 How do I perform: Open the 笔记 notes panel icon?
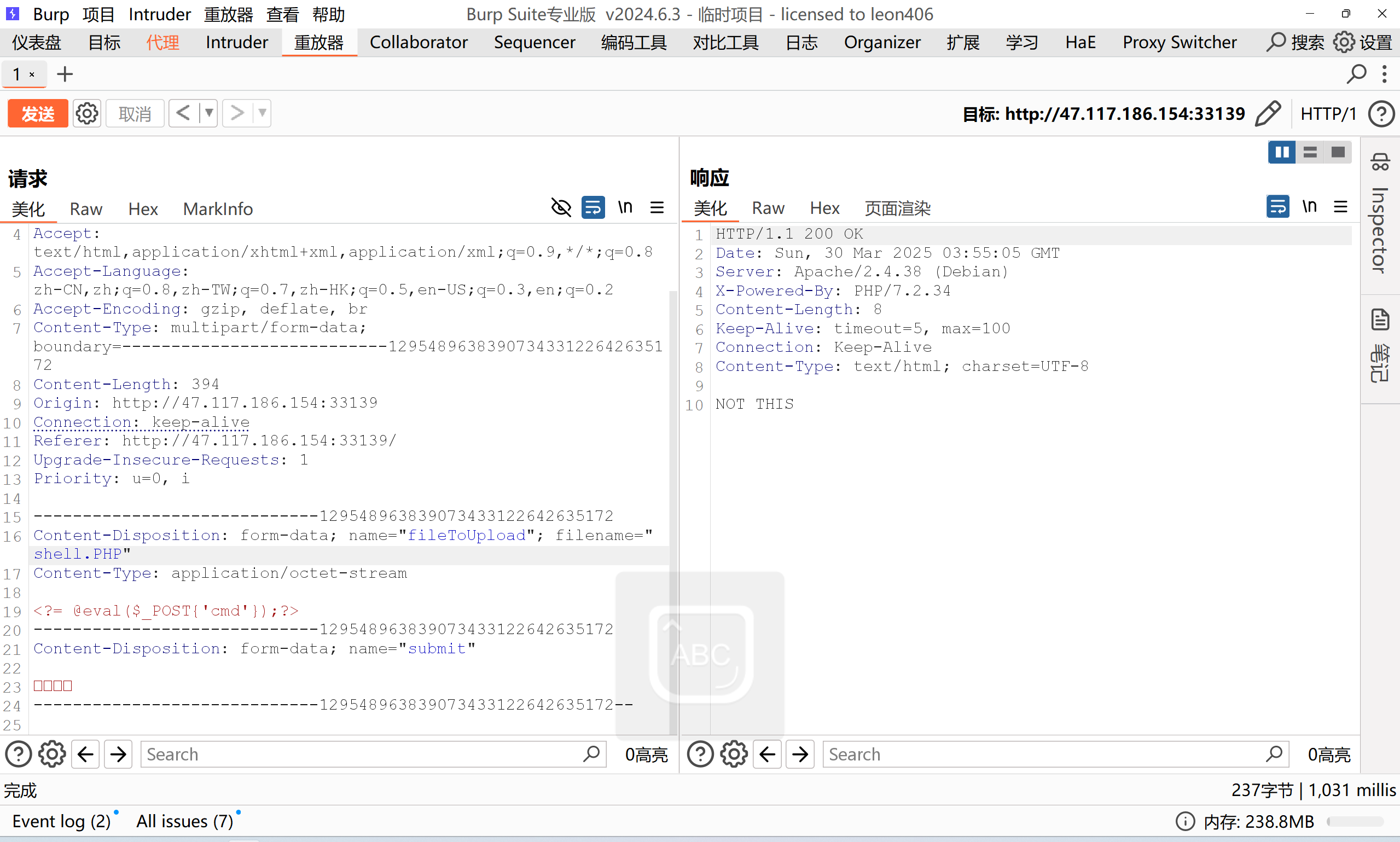(1380, 320)
